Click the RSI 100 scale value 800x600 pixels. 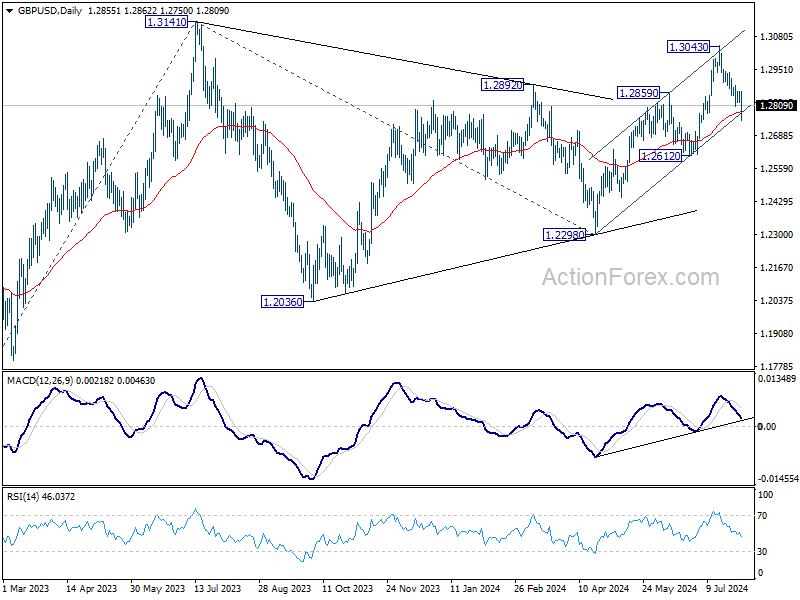point(765,494)
